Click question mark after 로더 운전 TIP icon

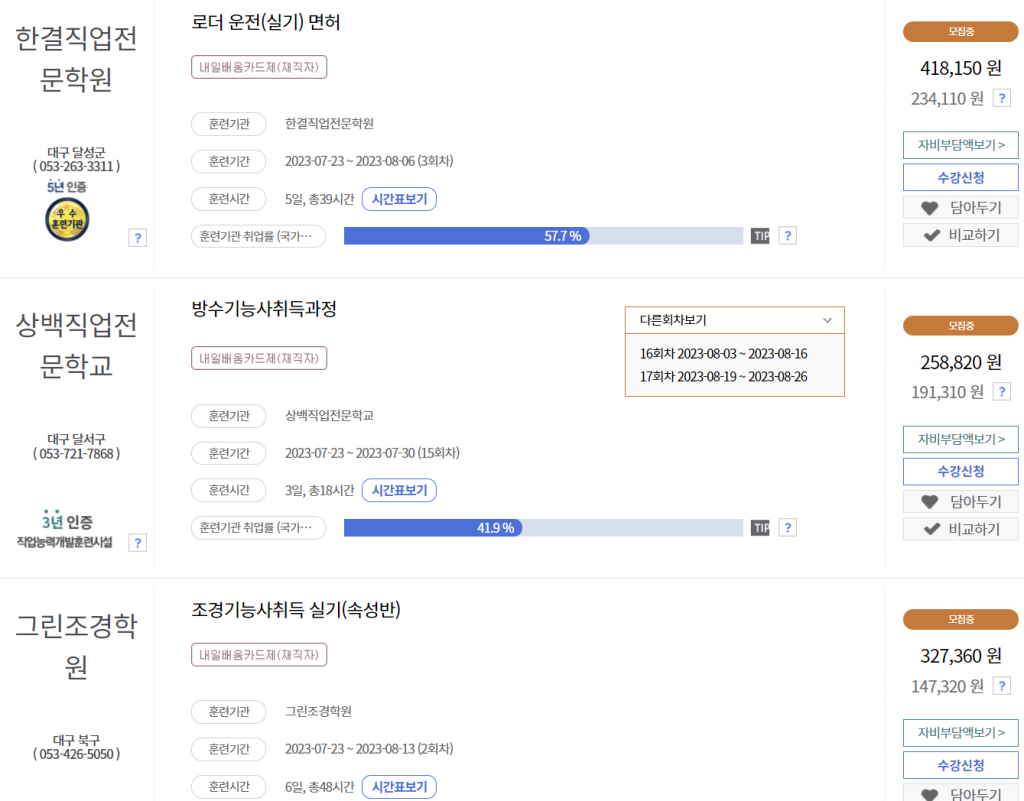[x=787, y=236]
